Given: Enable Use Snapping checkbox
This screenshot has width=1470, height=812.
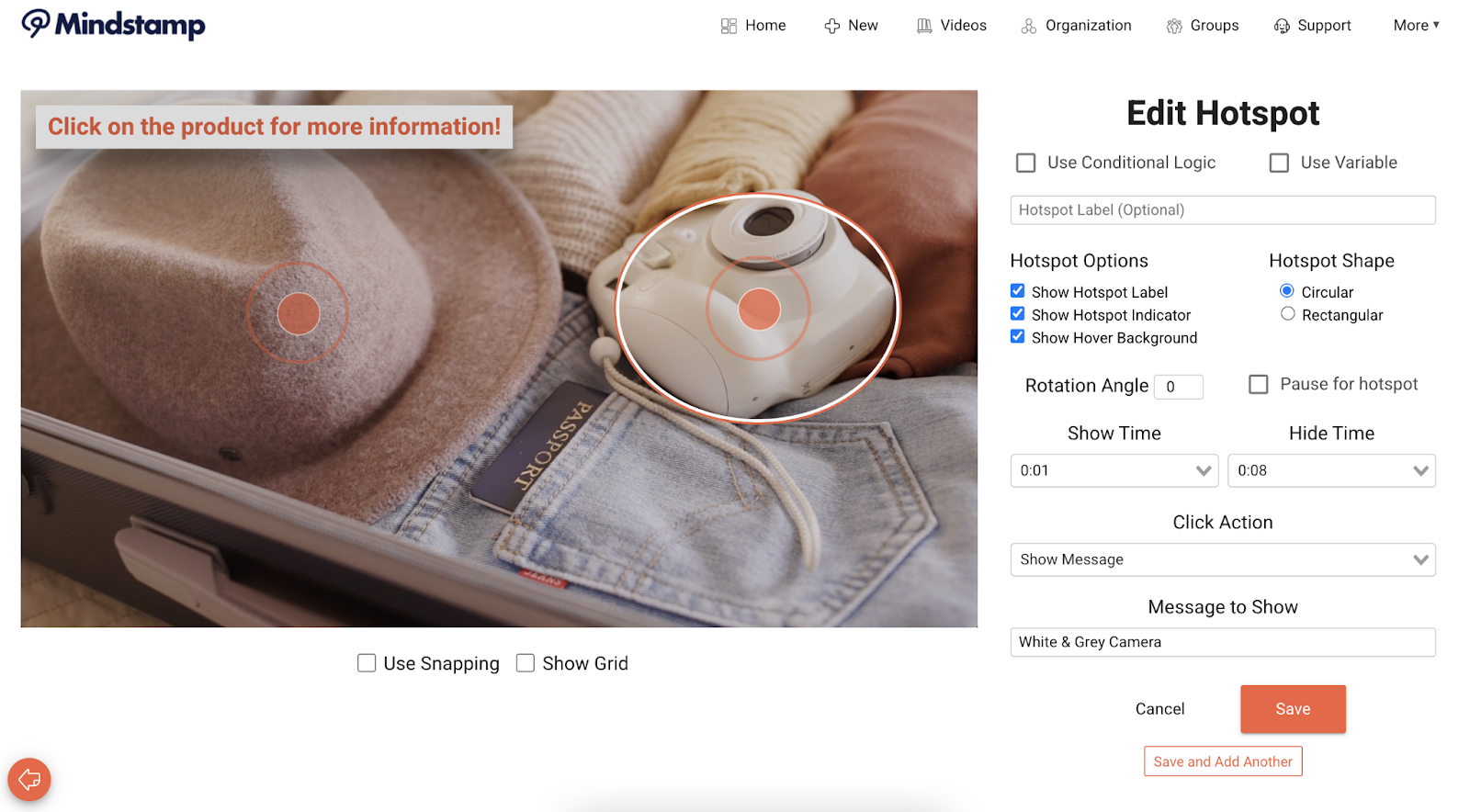Looking at the screenshot, I should click(x=367, y=663).
